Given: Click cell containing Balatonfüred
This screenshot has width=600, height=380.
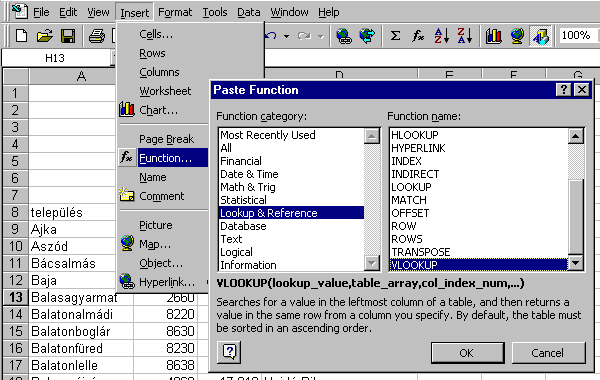Looking at the screenshot, I should tap(81, 348).
